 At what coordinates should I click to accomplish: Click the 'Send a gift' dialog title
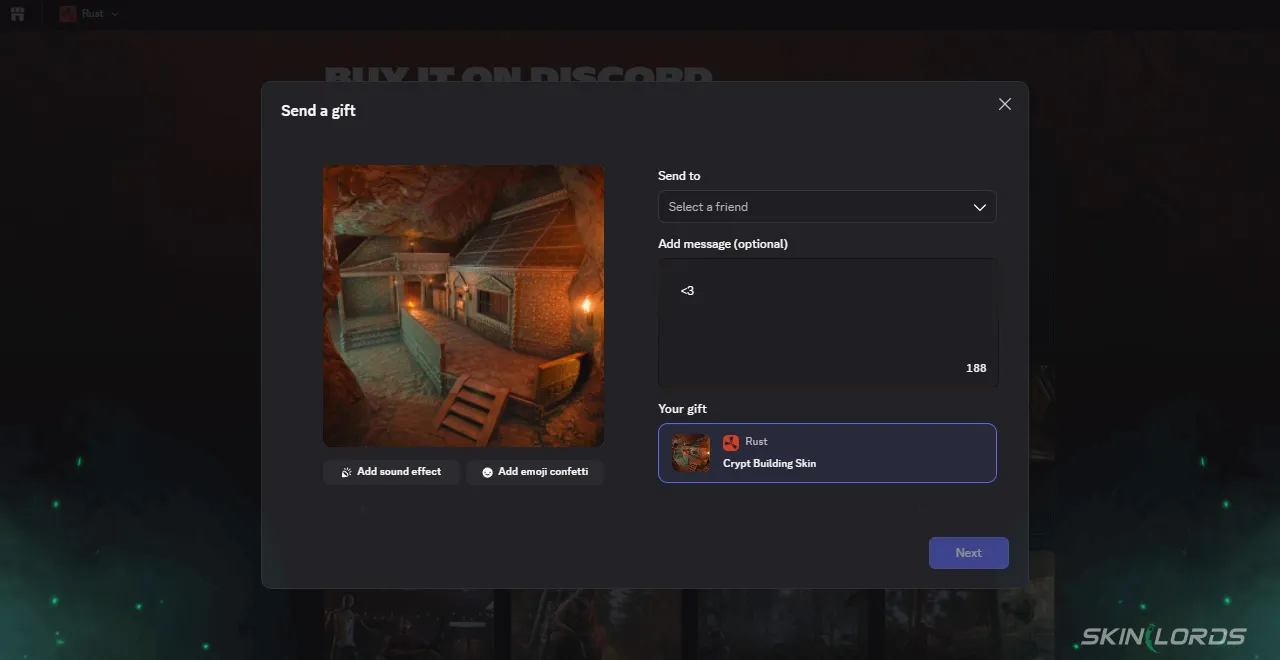coord(318,111)
